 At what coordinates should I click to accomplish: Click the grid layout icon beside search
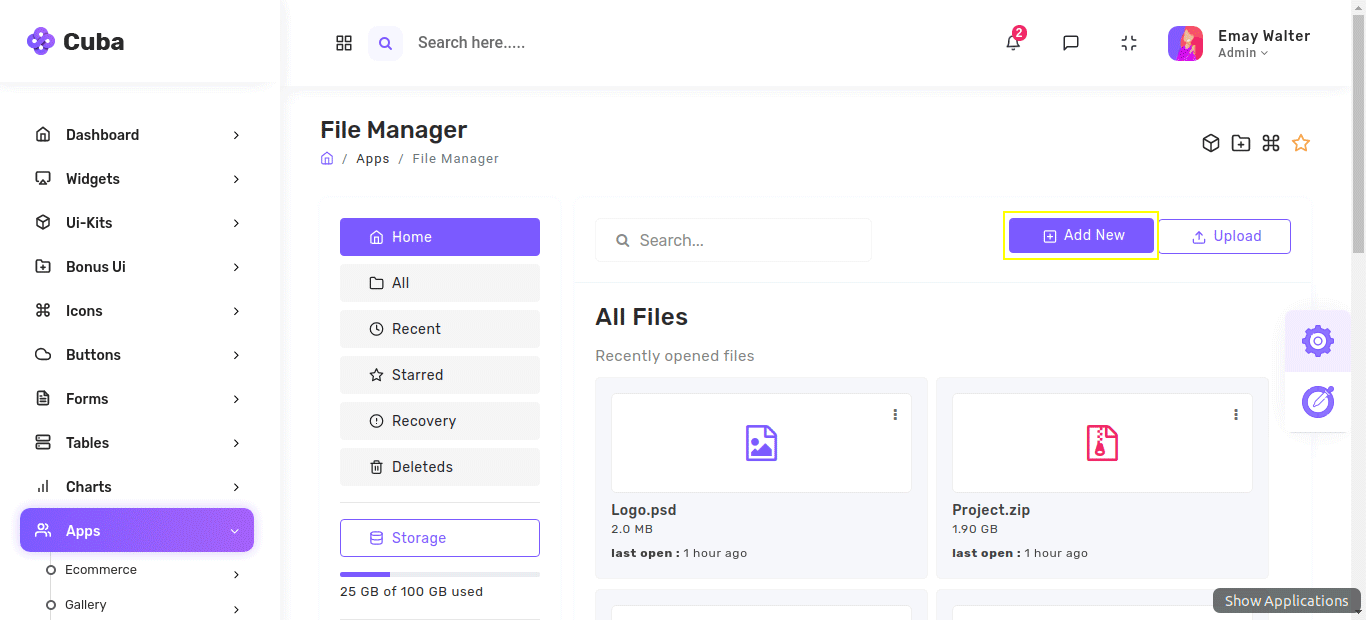pyautogui.click(x=344, y=42)
